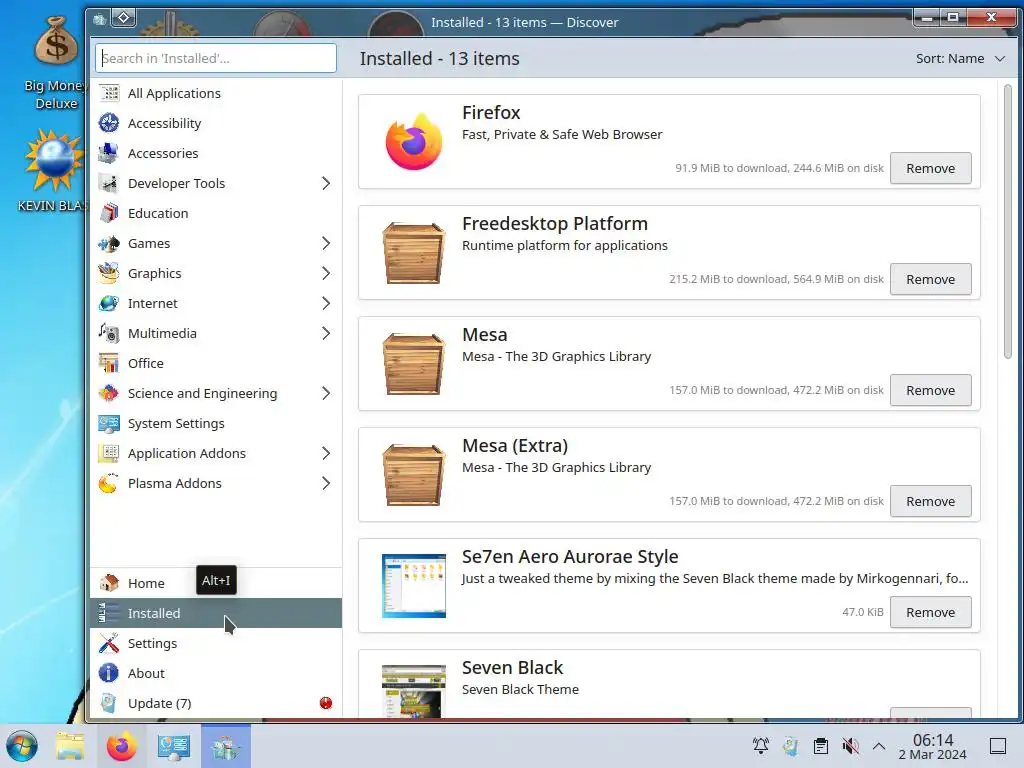Click the Office category icon
This screenshot has width=1024, height=768.
109,364
